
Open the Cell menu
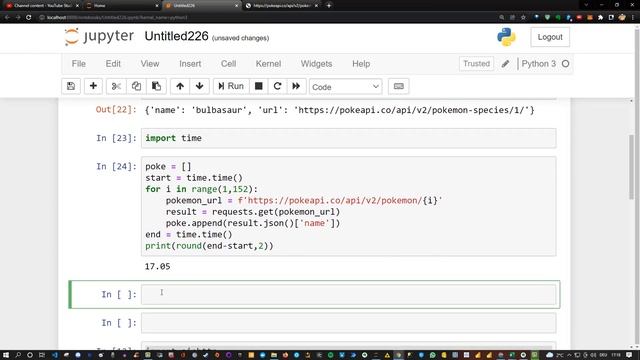coord(229,64)
